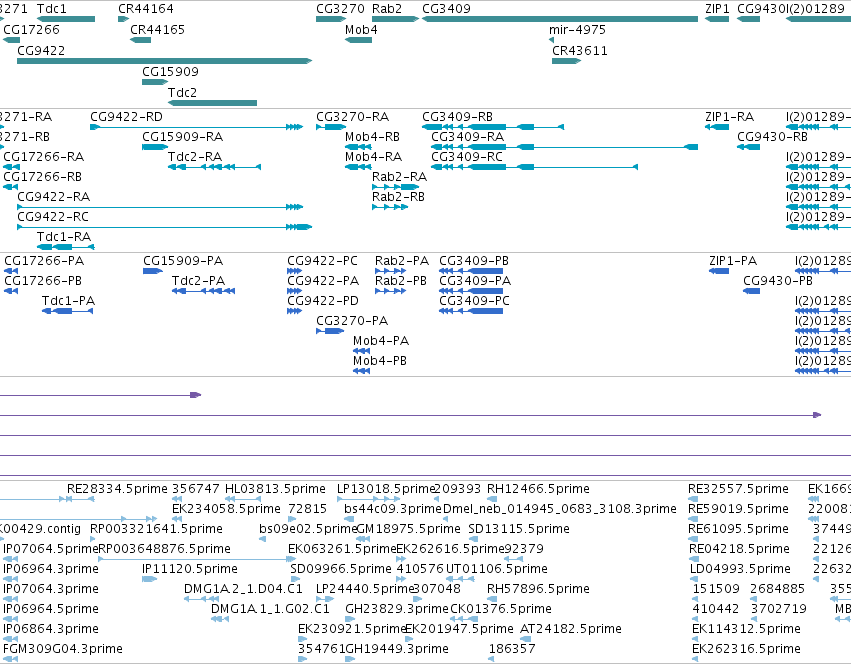
Task: Click the CG15909-PA protein label
Action: [x=183, y=261]
